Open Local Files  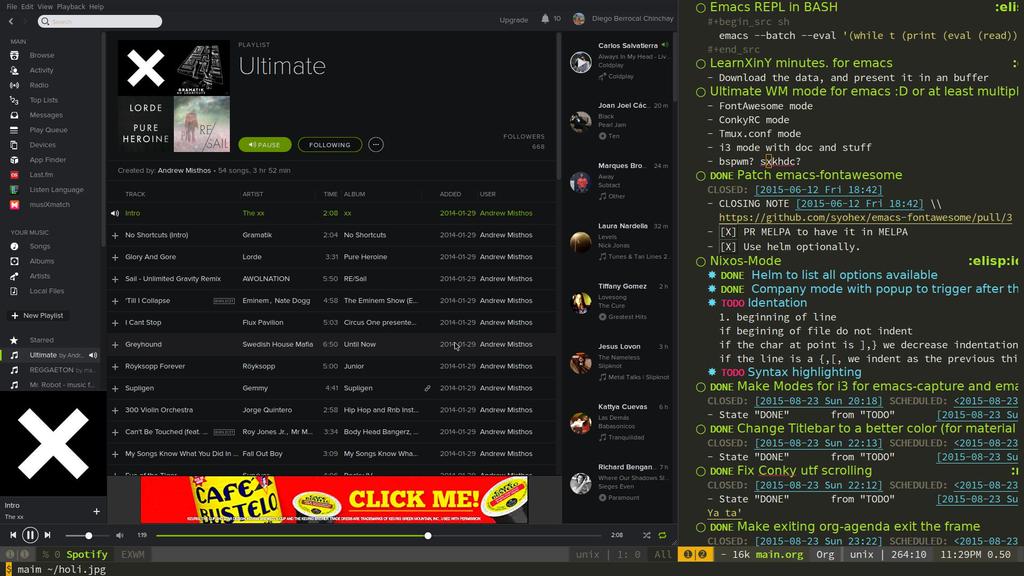point(46,291)
